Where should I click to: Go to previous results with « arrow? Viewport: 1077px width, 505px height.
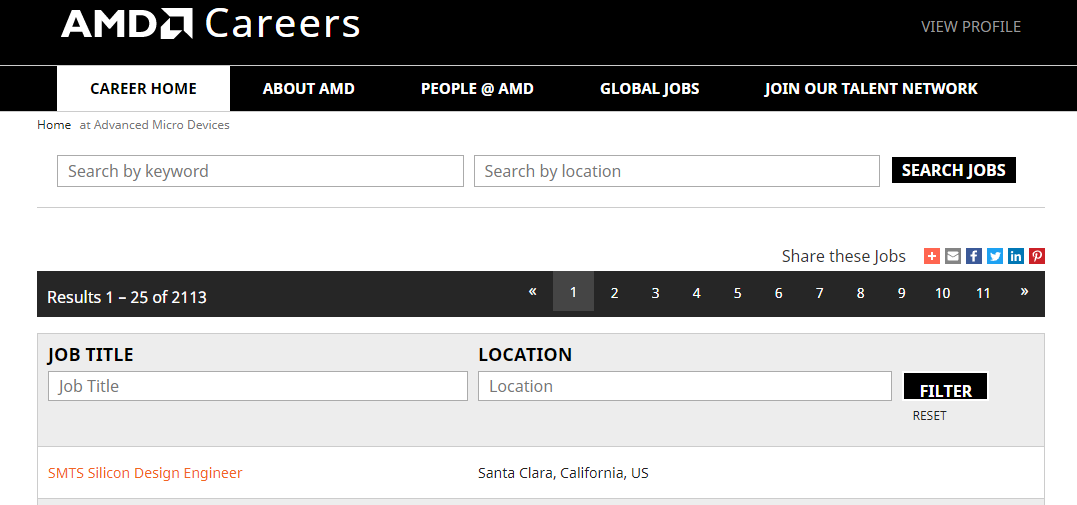532,291
